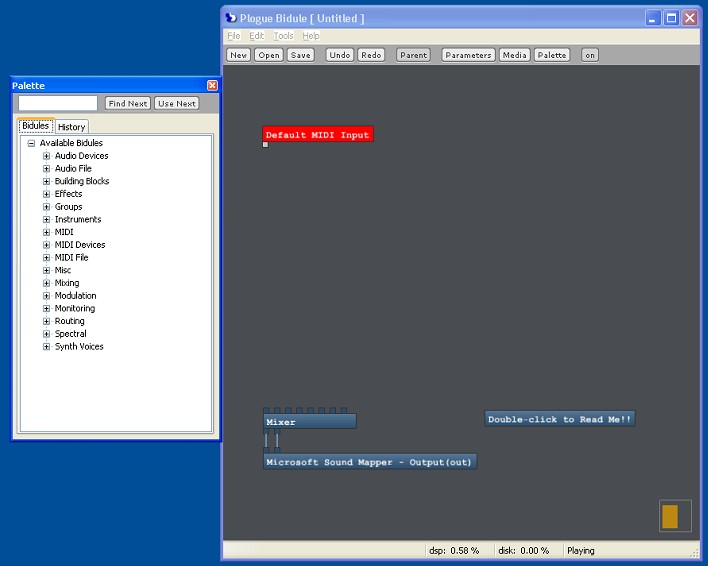Expand the Synth Voices category
This screenshot has height=566, width=708.
(47, 347)
